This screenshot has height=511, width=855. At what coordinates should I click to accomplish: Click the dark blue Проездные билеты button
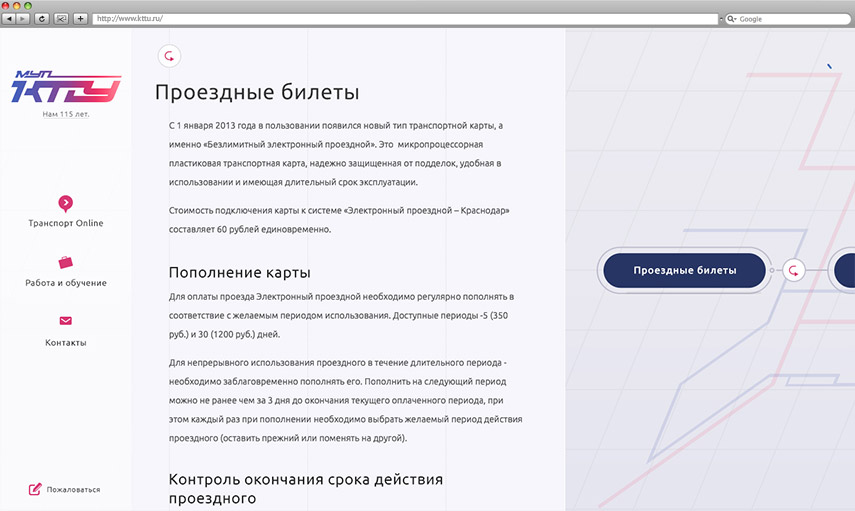684,270
